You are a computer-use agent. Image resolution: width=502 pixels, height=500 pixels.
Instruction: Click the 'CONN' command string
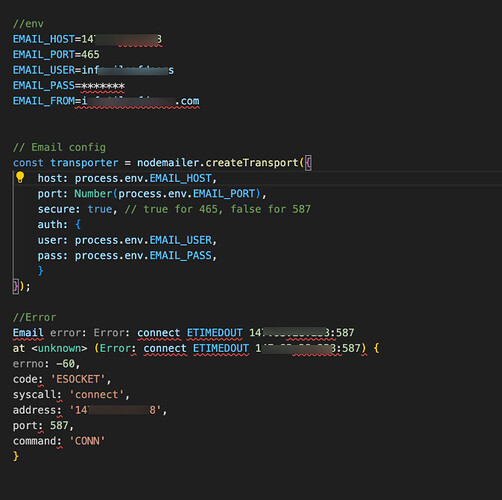pos(87,441)
